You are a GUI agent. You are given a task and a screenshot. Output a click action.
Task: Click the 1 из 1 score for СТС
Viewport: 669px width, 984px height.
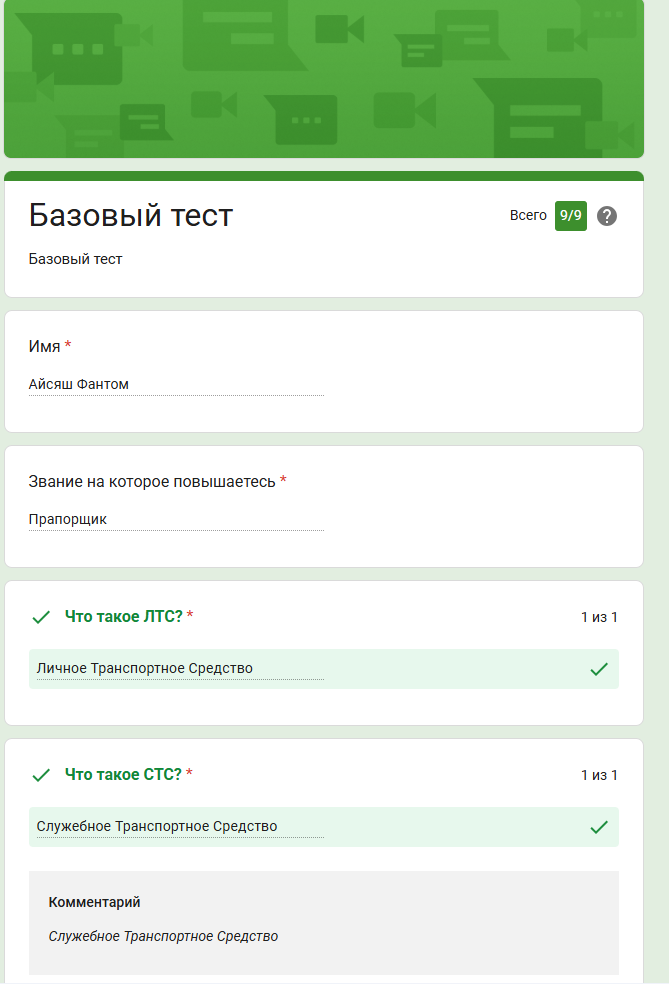pos(599,775)
